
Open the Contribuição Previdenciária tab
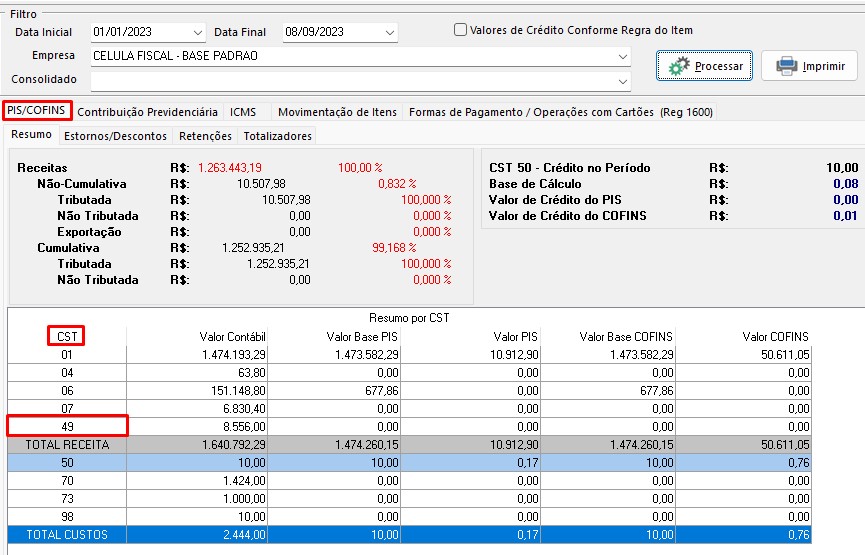click(x=147, y=112)
